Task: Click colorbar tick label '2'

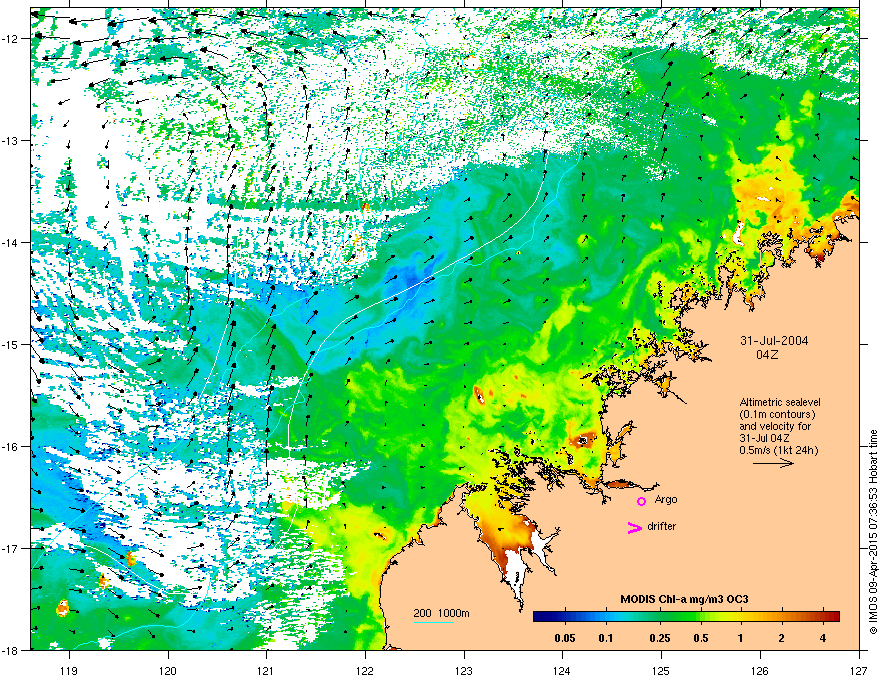Action: coord(782,638)
